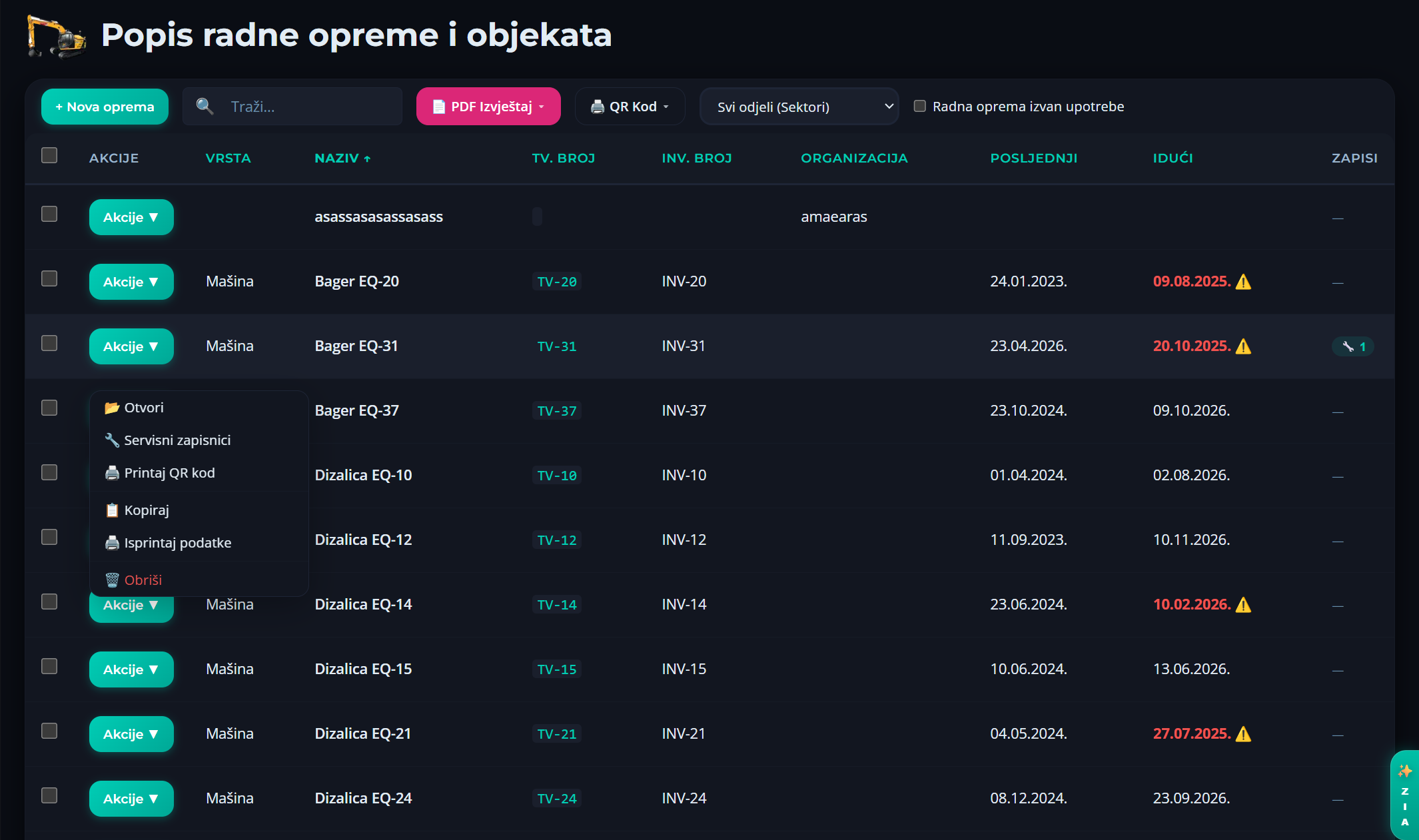Choose Obriši in the actions menu
The height and width of the screenshot is (840, 1419).
click(199, 580)
